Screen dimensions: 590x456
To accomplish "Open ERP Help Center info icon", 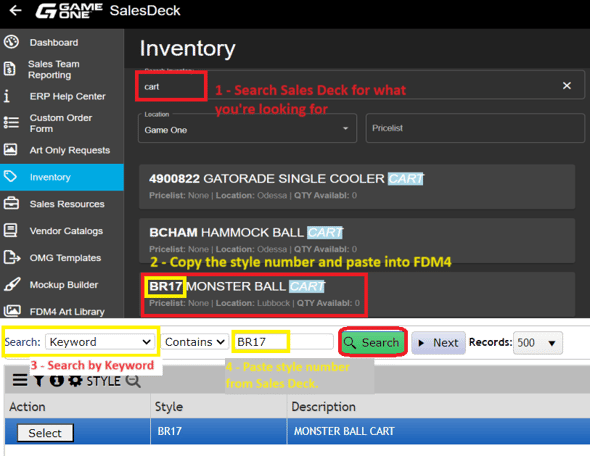I will pos(6,96).
